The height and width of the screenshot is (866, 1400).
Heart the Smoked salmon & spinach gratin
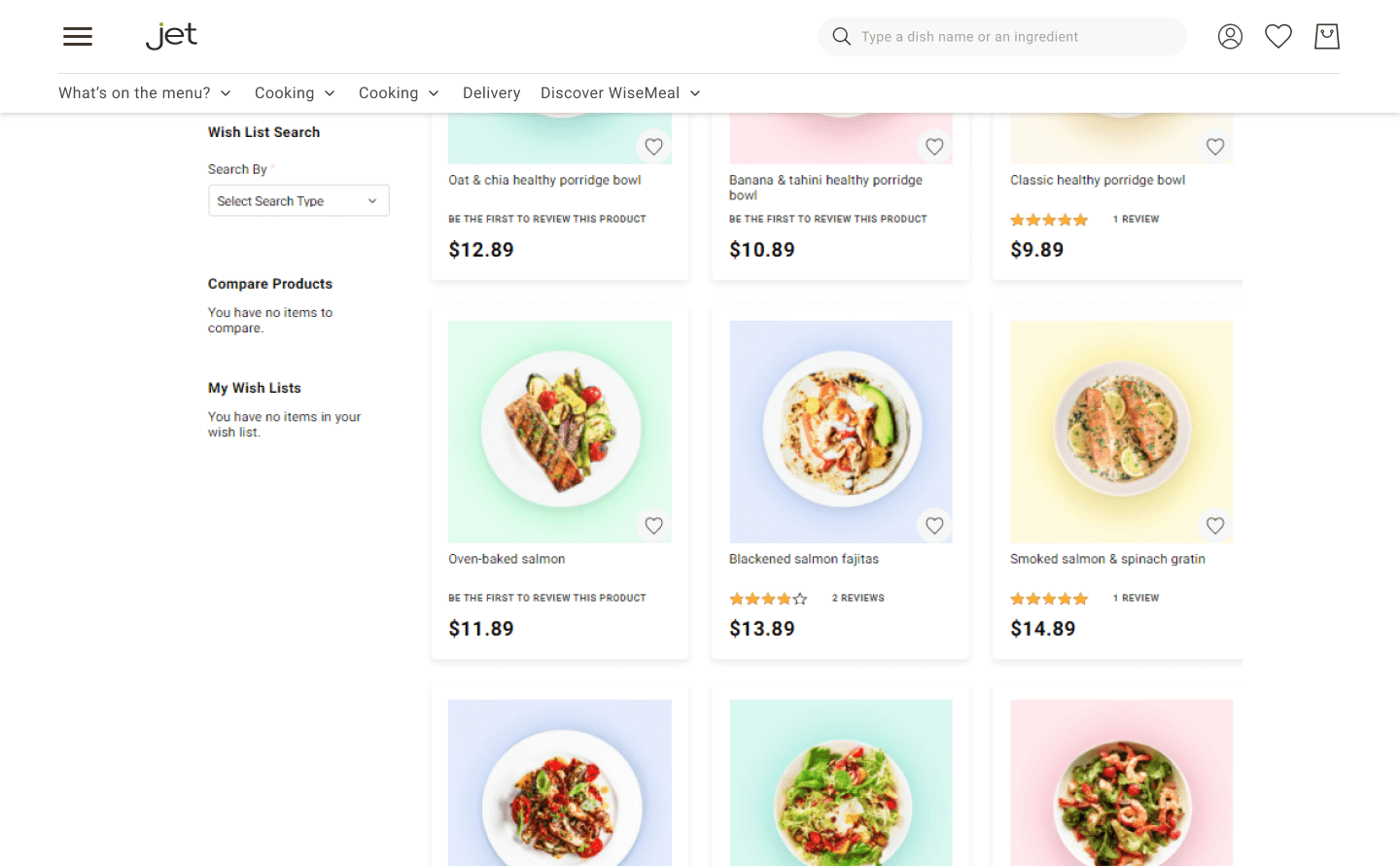pyautogui.click(x=1214, y=526)
